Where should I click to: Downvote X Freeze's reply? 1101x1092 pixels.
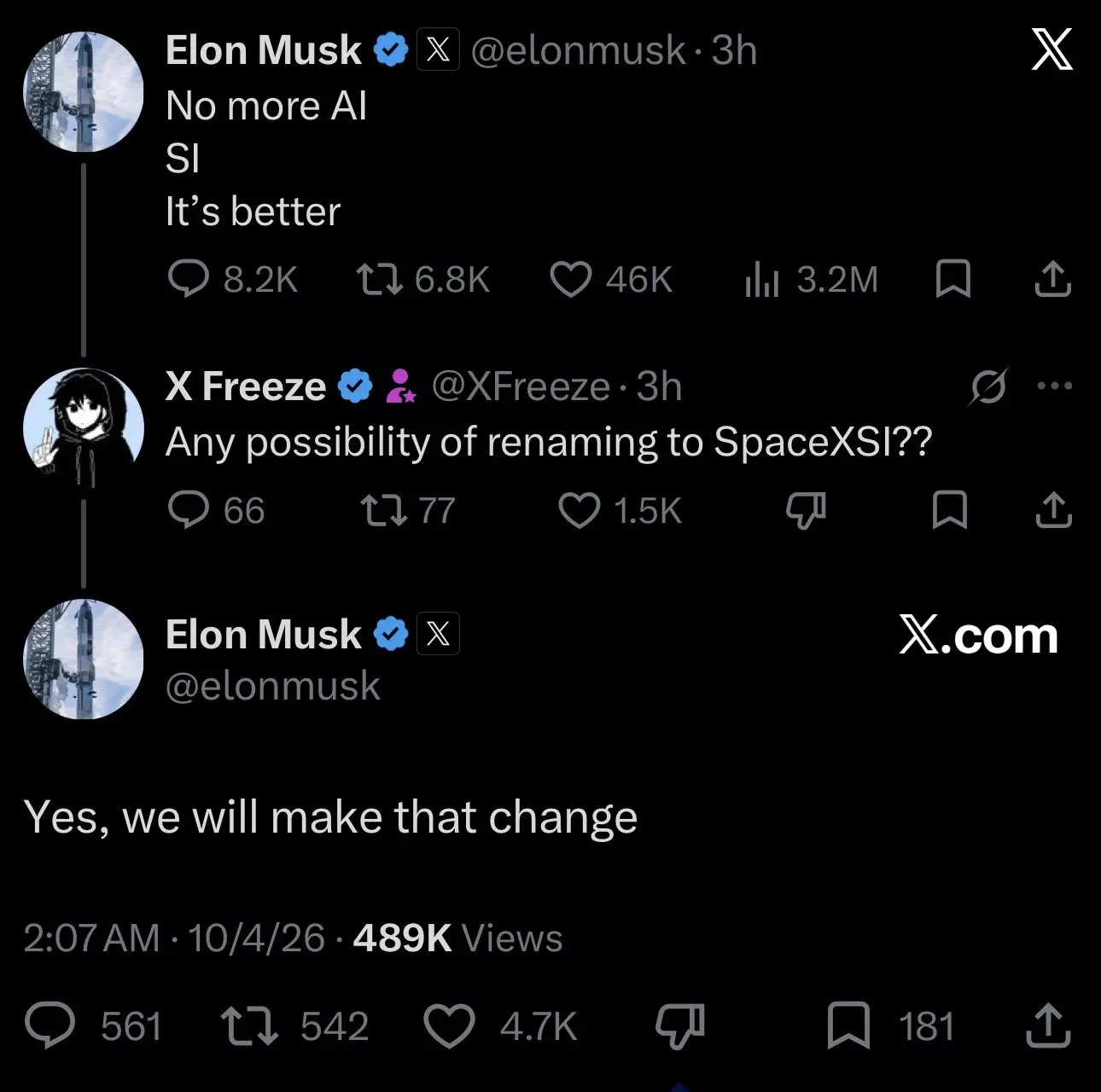[x=806, y=510]
